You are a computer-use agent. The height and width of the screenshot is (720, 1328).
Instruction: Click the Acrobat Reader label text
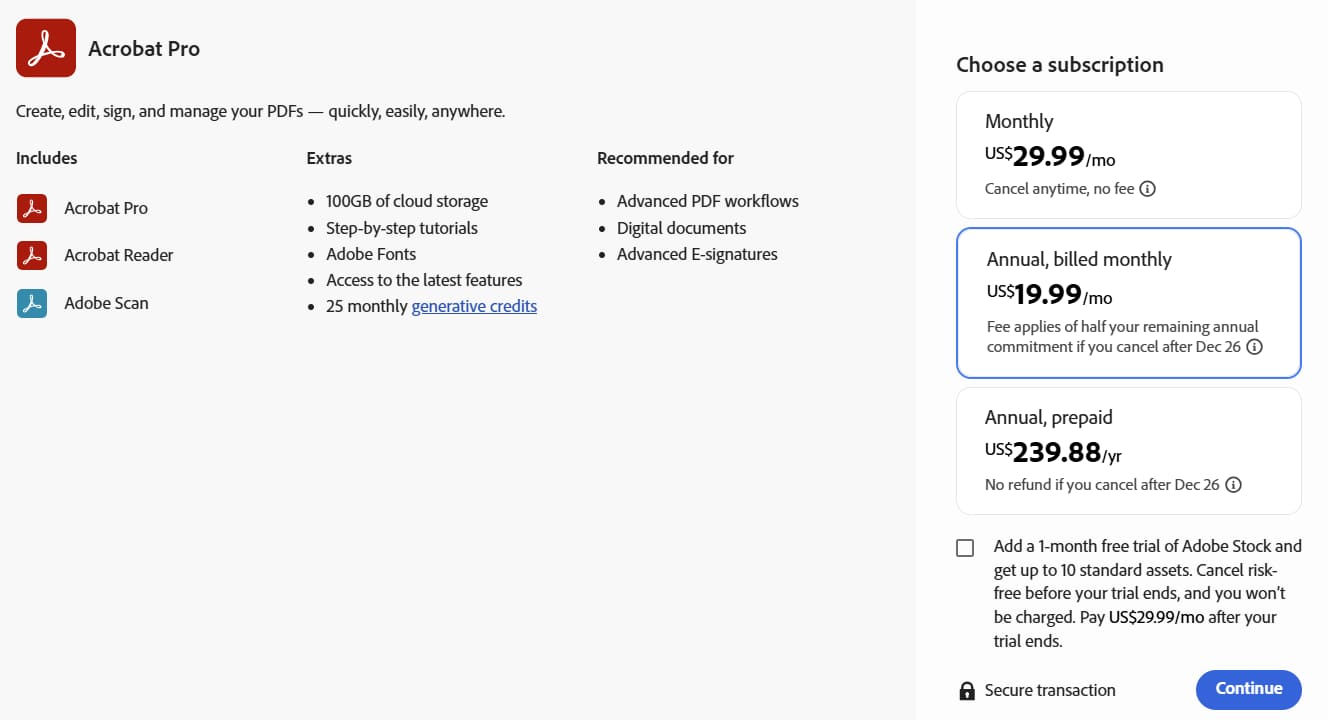[x=118, y=255]
